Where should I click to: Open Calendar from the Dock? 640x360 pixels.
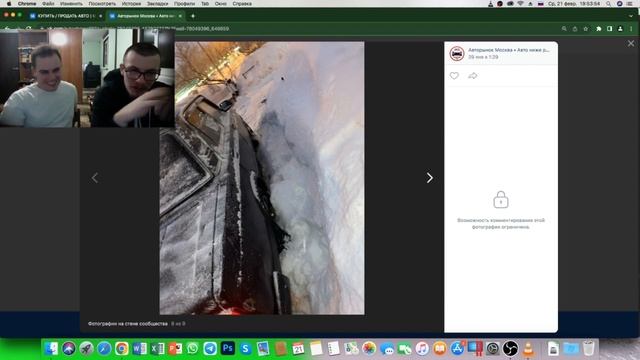coord(298,349)
